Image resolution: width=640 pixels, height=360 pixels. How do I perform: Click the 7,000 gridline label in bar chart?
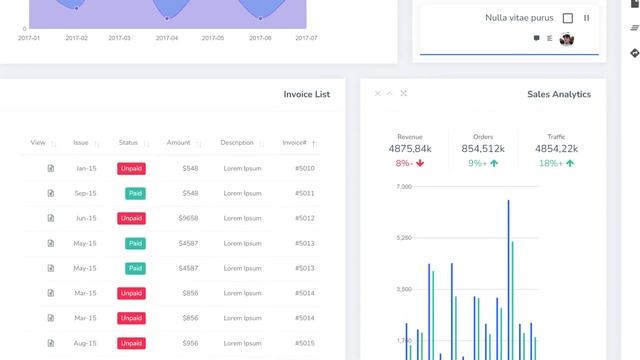pos(404,187)
